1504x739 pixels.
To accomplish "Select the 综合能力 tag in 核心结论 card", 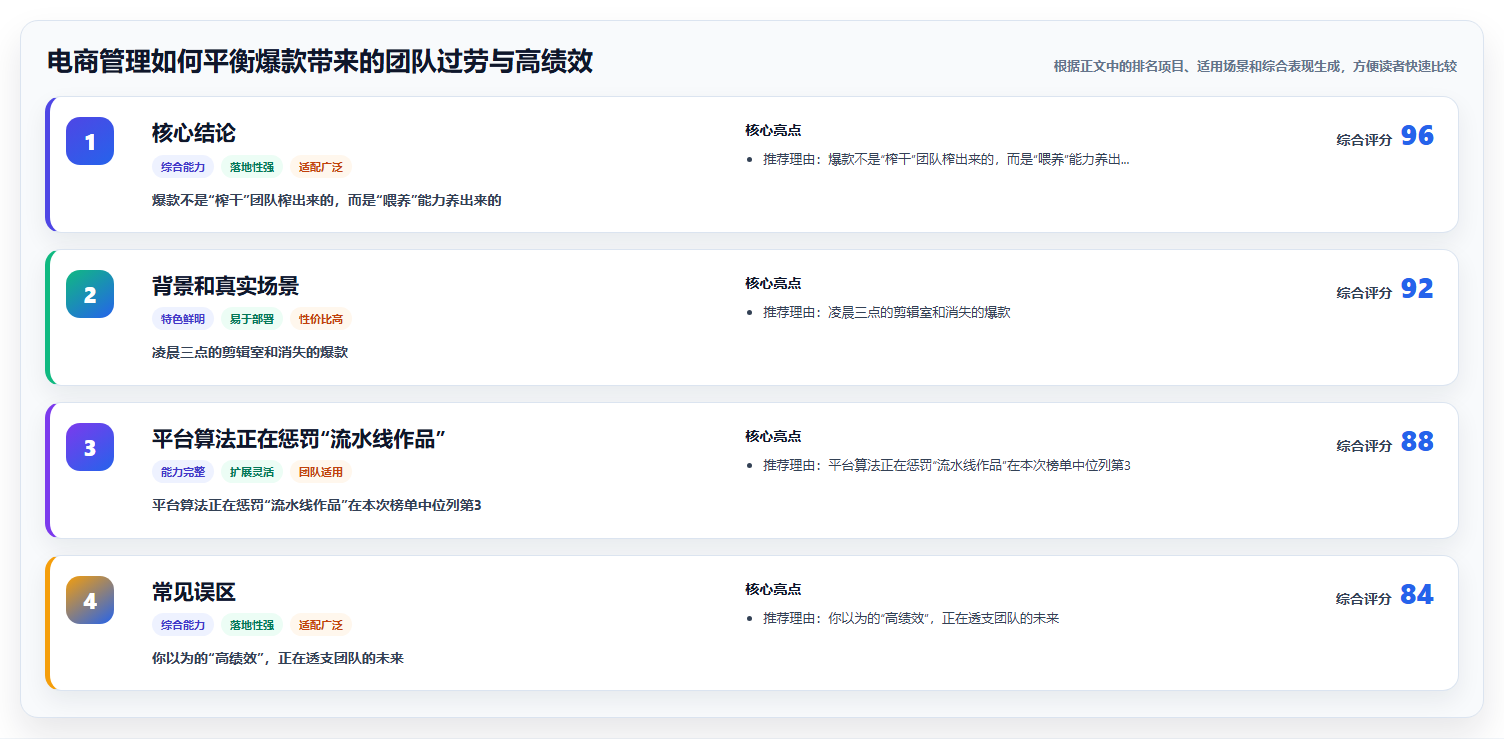I will (x=183, y=167).
